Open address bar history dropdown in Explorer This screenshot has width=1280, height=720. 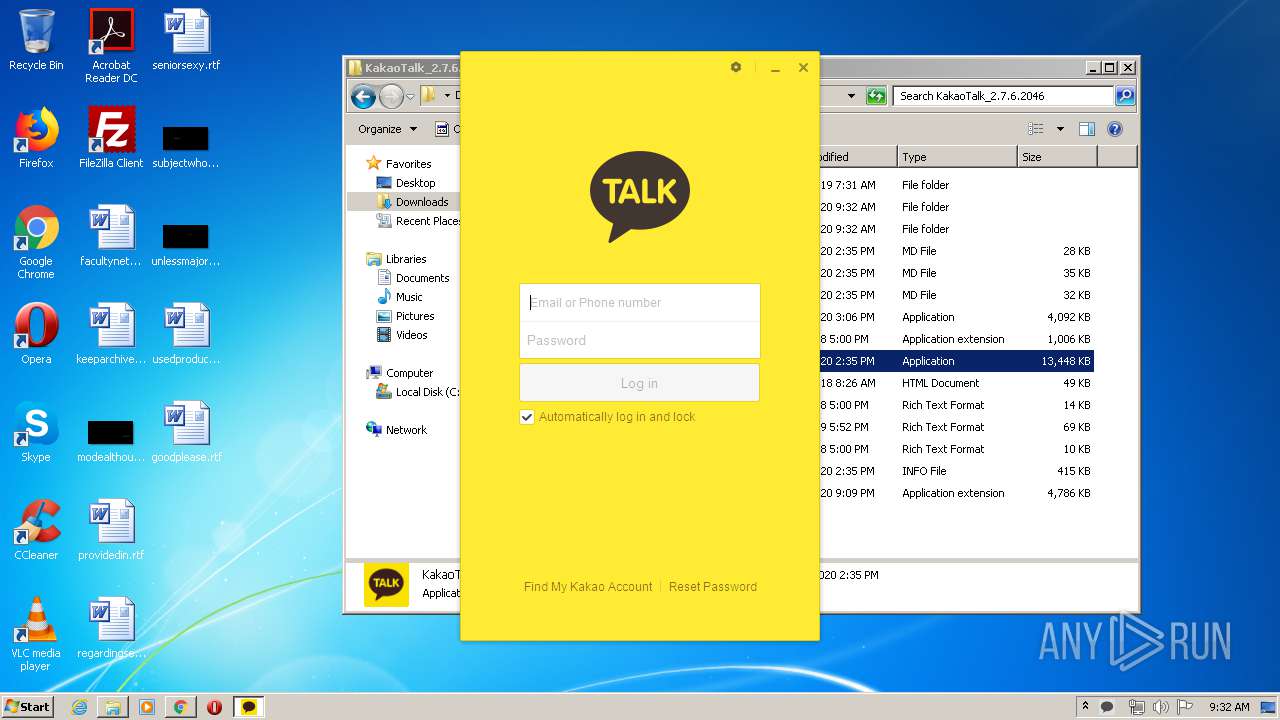851,96
